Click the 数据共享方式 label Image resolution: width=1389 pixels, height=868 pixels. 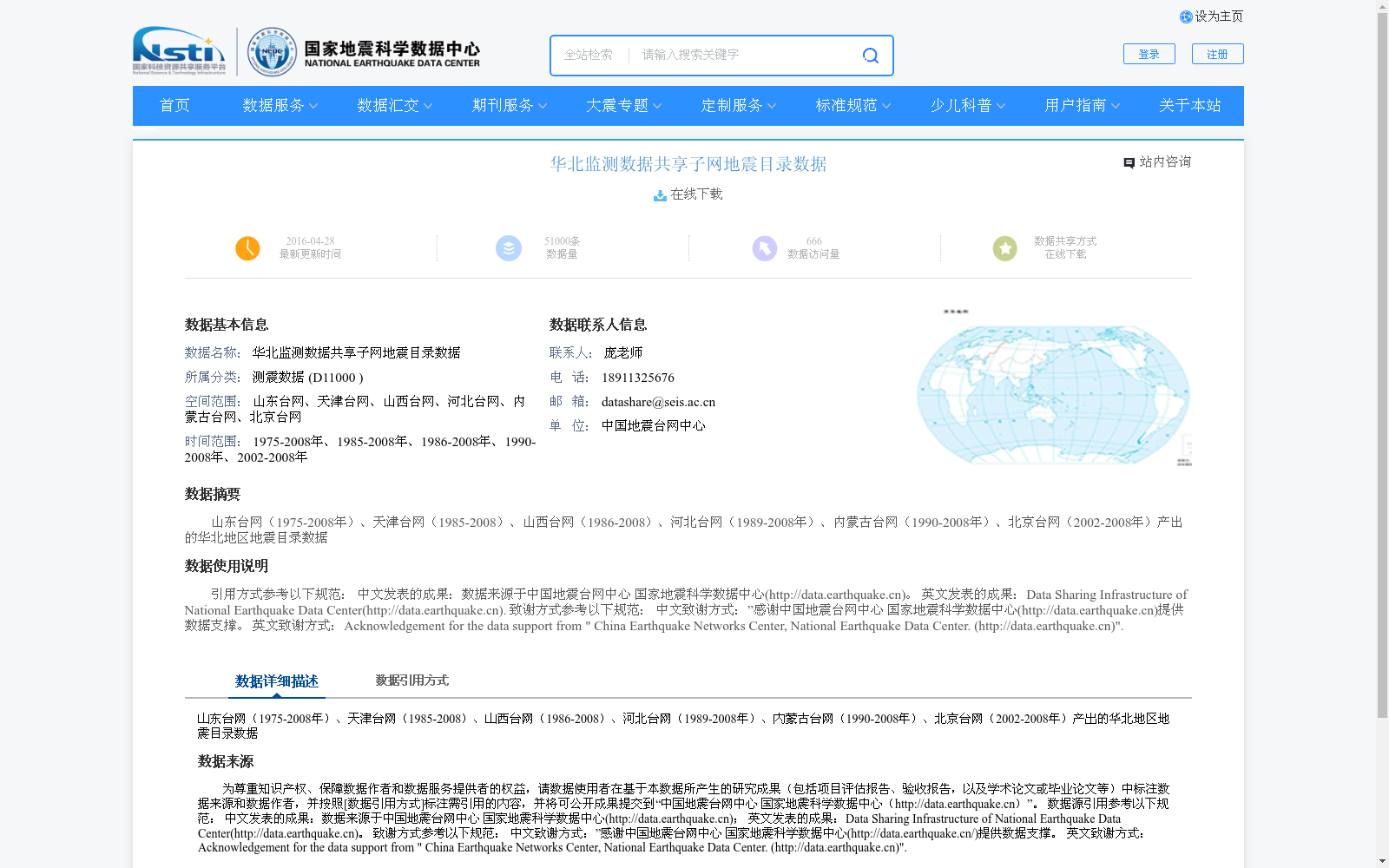pos(1065,241)
